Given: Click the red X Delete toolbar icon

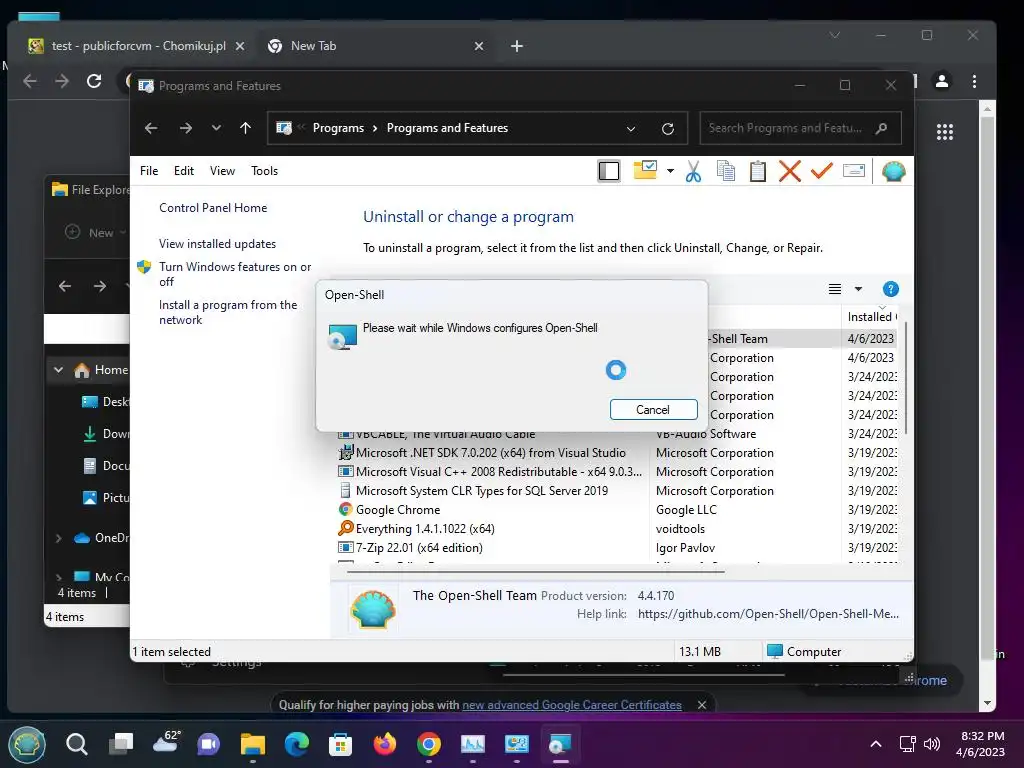Looking at the screenshot, I should pos(790,171).
